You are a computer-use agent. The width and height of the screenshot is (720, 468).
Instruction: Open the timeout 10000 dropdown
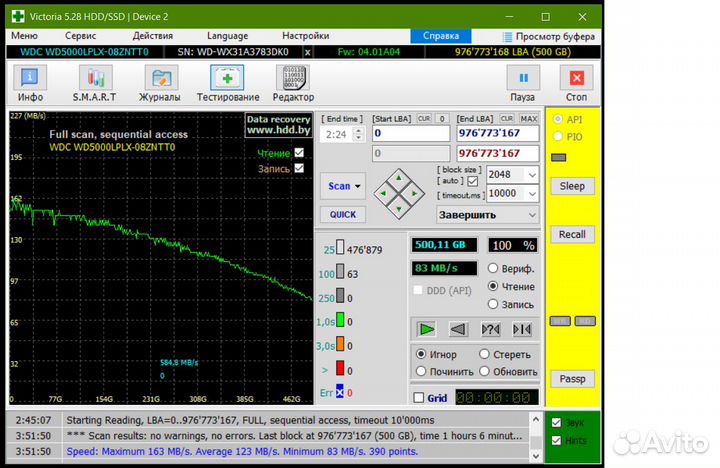pyautogui.click(x=532, y=194)
